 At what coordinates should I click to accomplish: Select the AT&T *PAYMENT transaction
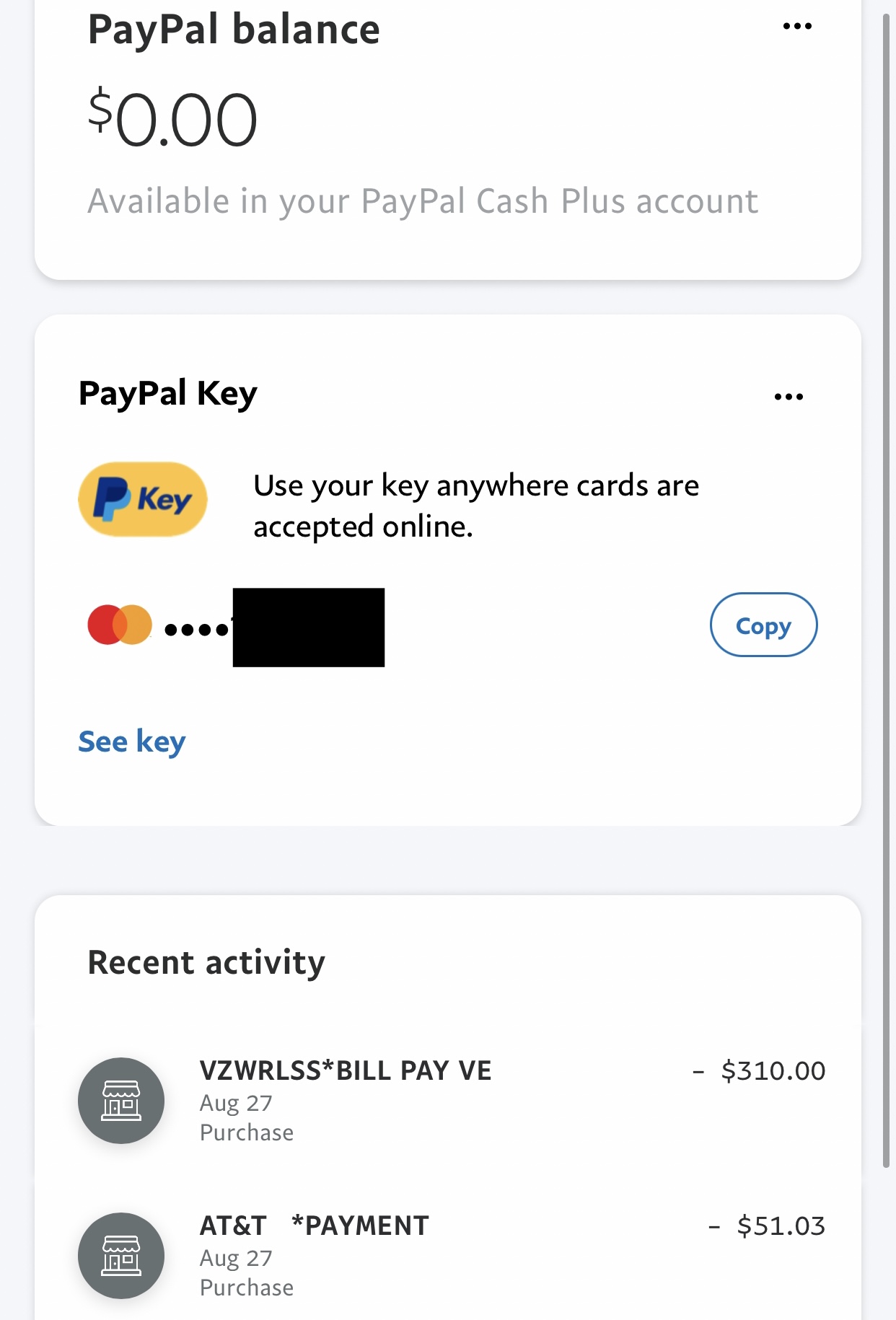tap(314, 1226)
